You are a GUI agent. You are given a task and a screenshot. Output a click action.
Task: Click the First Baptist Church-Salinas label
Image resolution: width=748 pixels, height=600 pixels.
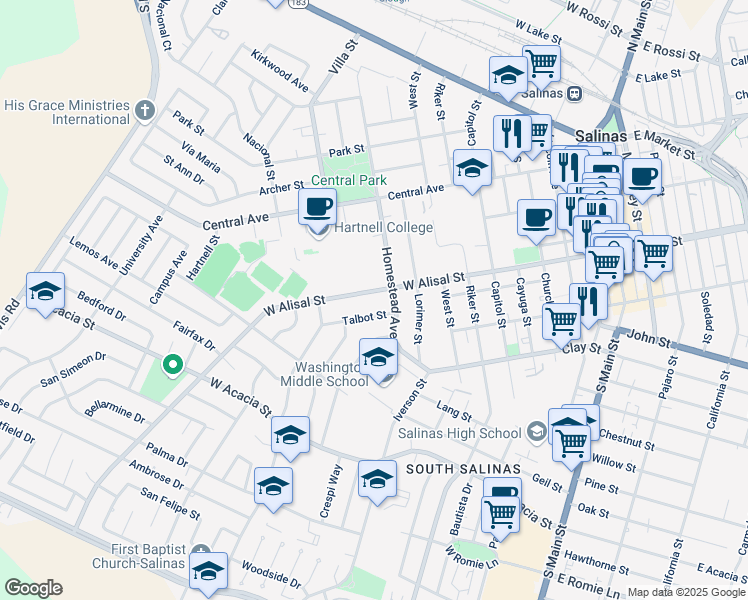tap(138, 557)
